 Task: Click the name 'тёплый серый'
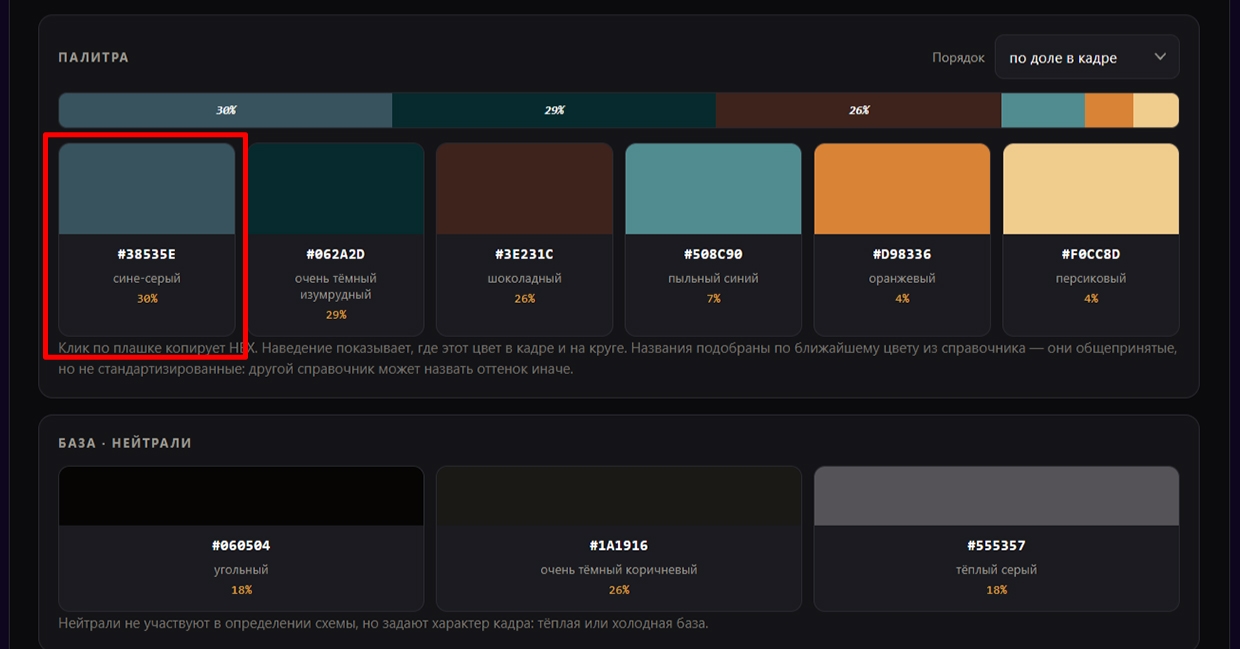click(996, 569)
